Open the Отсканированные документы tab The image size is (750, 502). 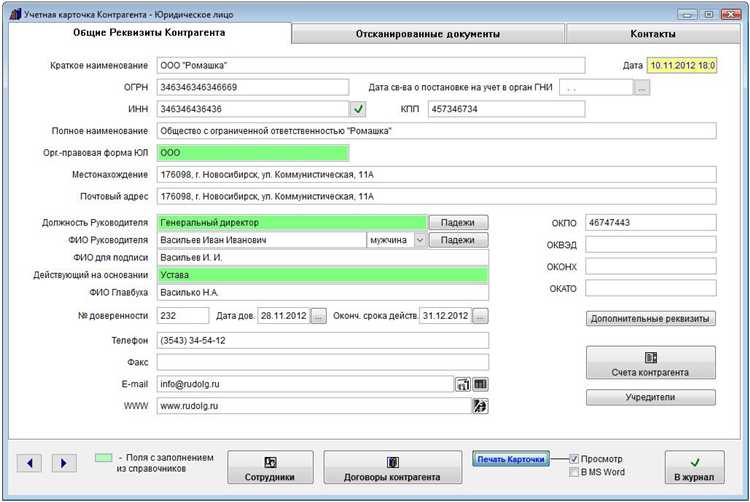click(x=428, y=34)
